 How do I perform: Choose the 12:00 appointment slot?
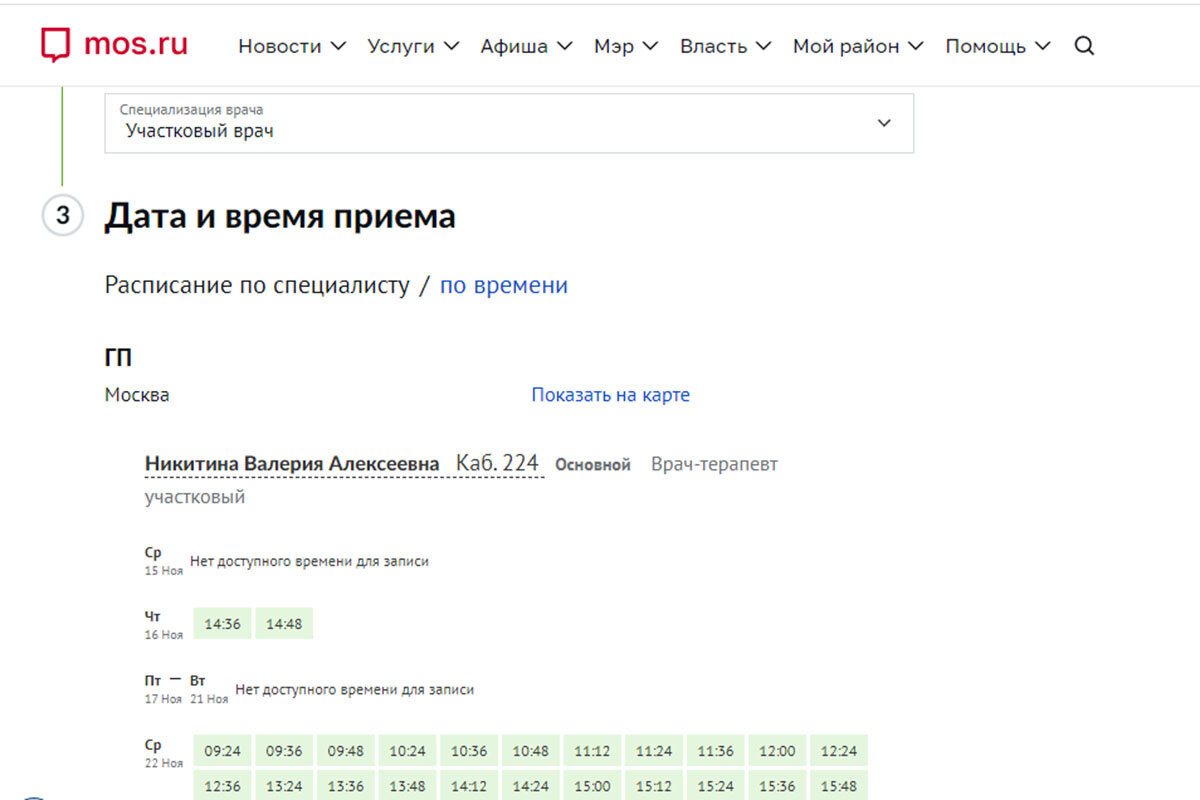click(x=777, y=750)
